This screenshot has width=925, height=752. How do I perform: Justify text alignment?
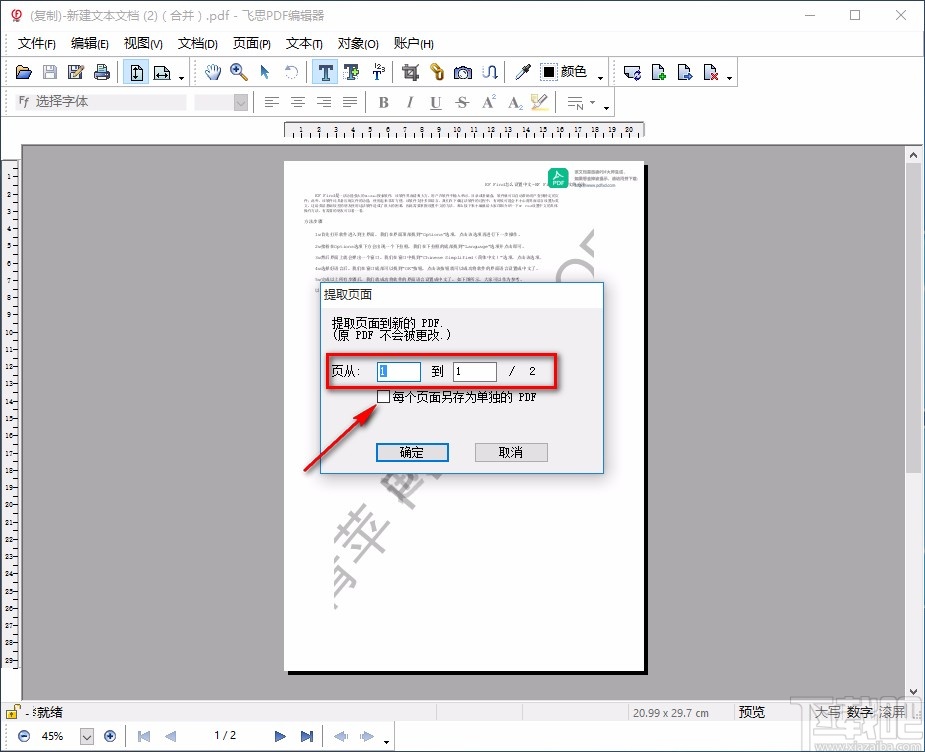[x=350, y=103]
